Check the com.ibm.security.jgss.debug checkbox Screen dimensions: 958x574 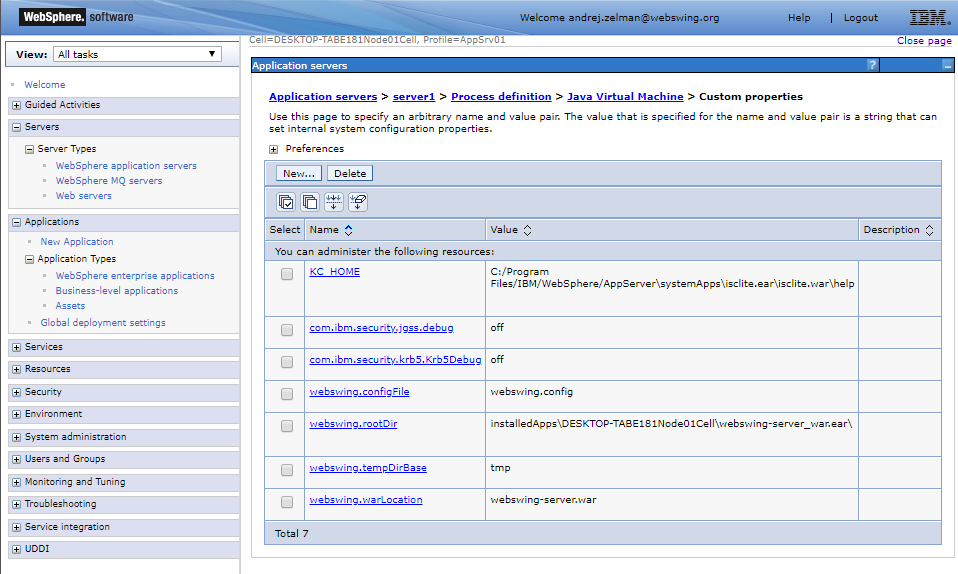[x=287, y=330]
